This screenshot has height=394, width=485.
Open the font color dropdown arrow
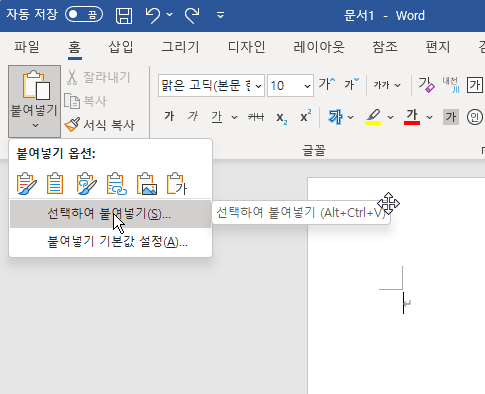click(x=430, y=117)
